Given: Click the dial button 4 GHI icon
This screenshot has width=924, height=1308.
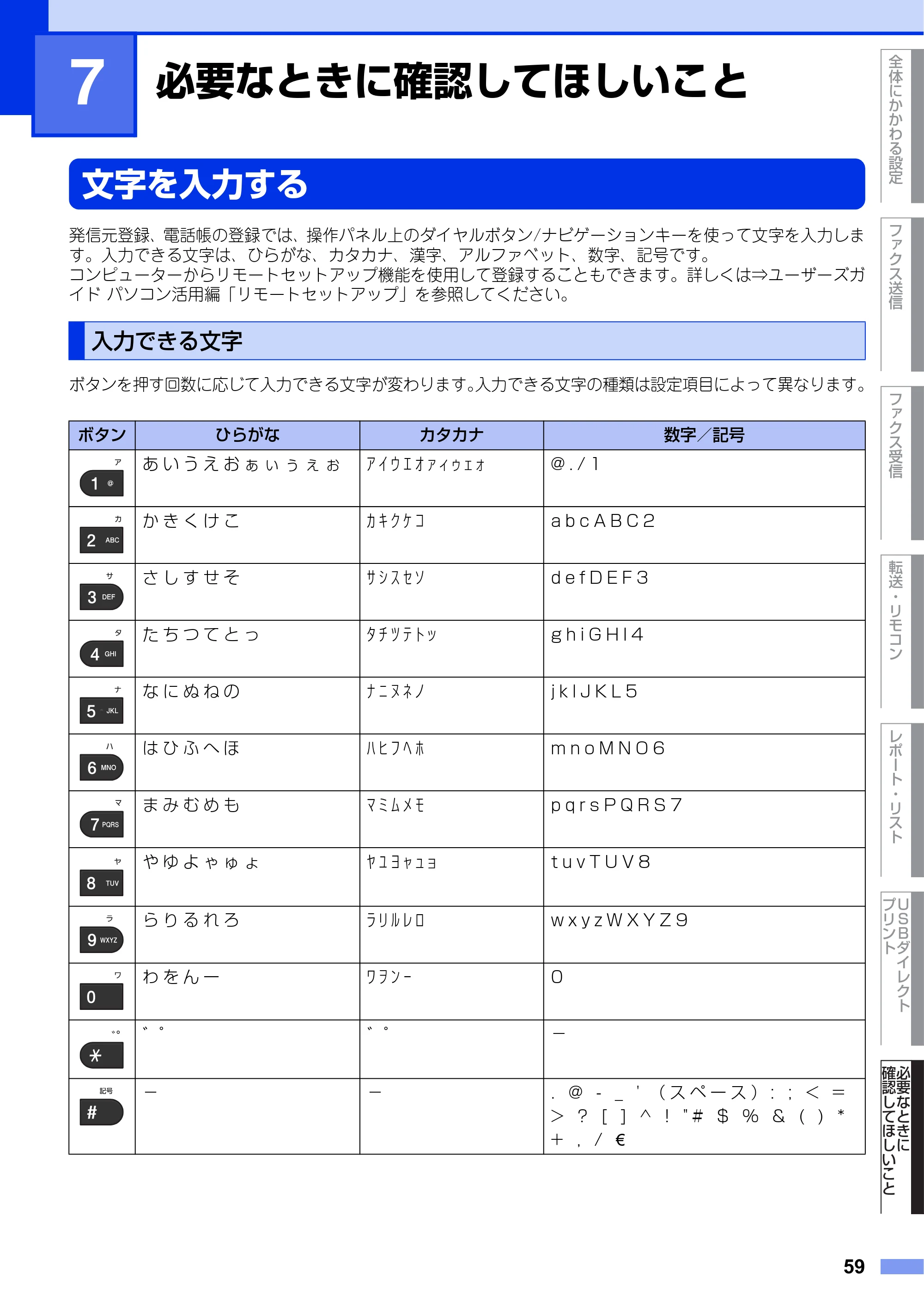Looking at the screenshot, I should coord(102,654).
